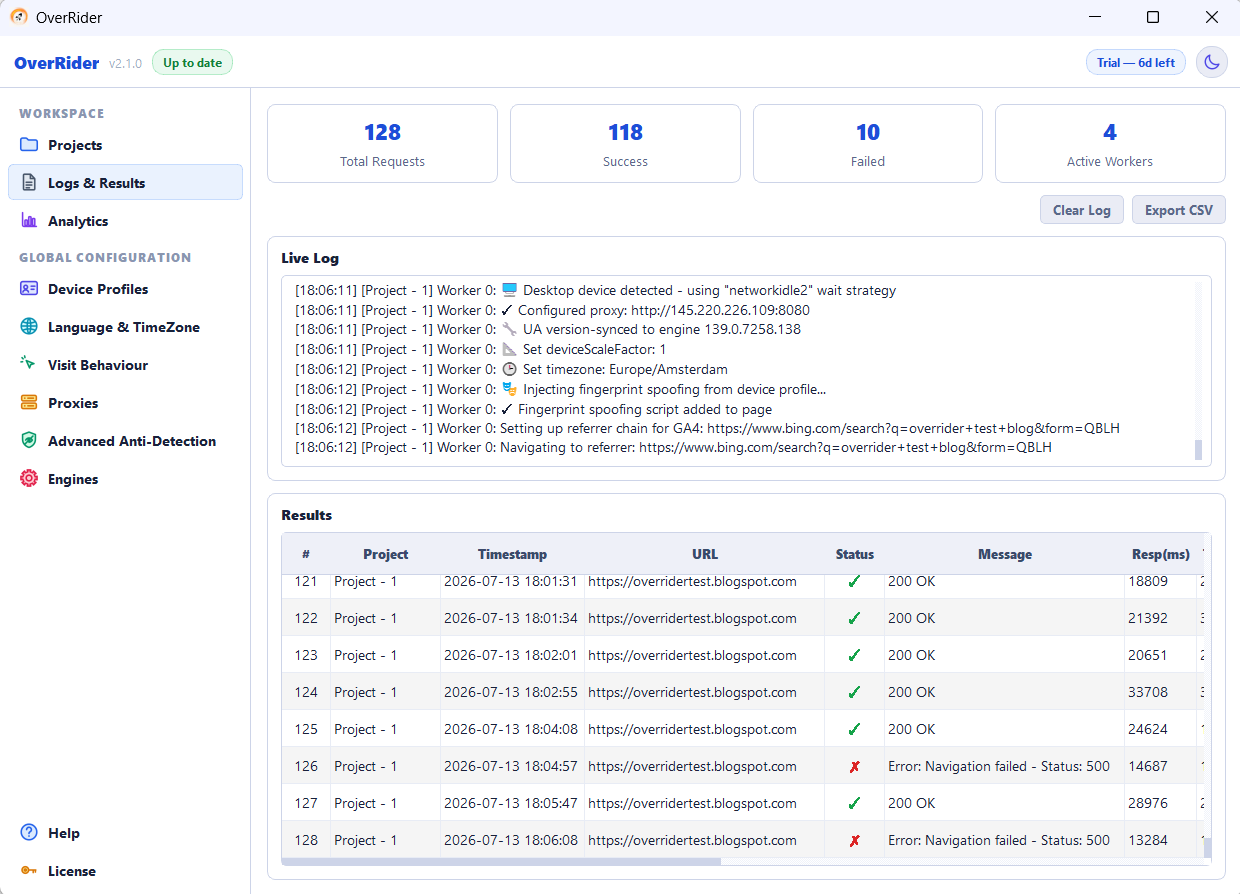Click the timestamp 2026-07-13 18:04:57

point(511,766)
